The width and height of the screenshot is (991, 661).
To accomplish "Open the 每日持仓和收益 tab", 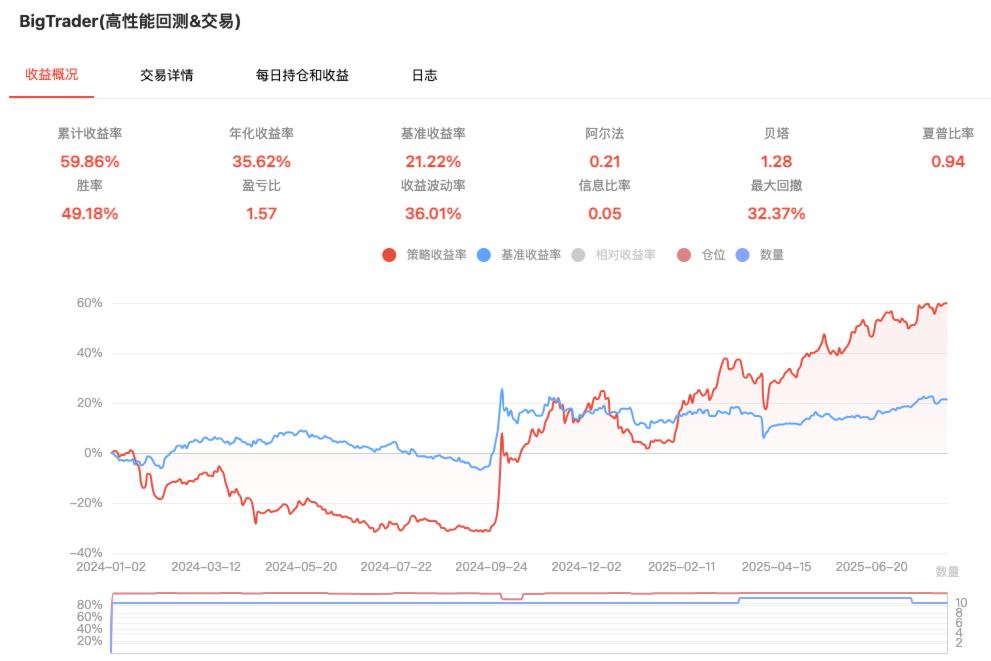I will tap(302, 75).
